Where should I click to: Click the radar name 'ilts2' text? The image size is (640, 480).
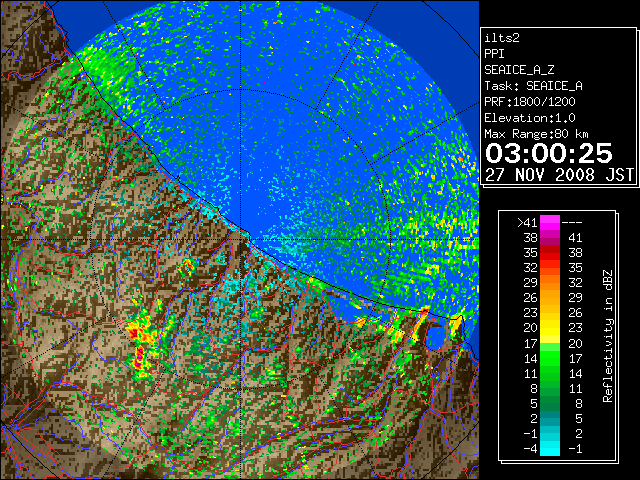point(502,38)
